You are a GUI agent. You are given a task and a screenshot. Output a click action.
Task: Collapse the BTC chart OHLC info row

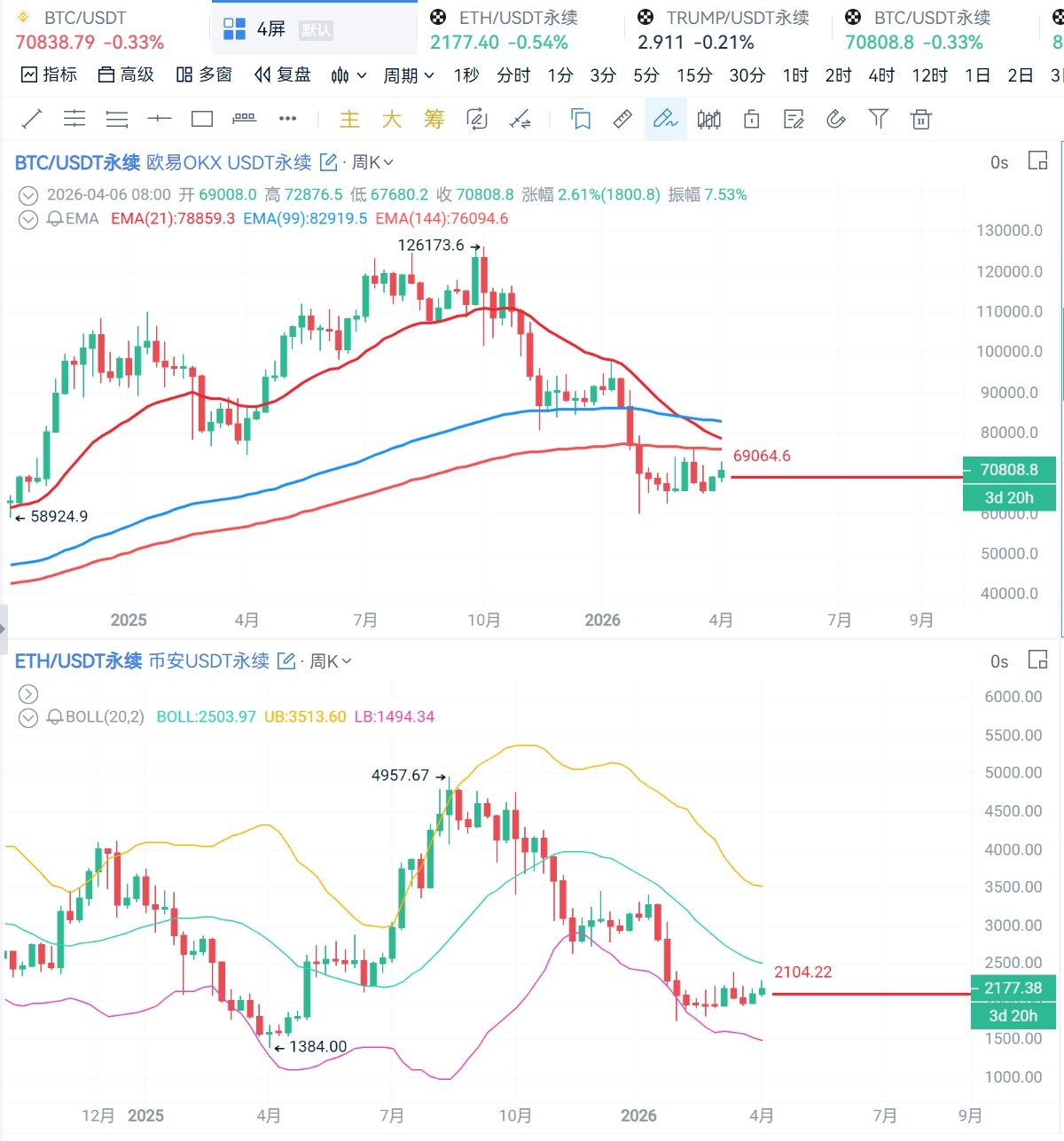point(28,195)
